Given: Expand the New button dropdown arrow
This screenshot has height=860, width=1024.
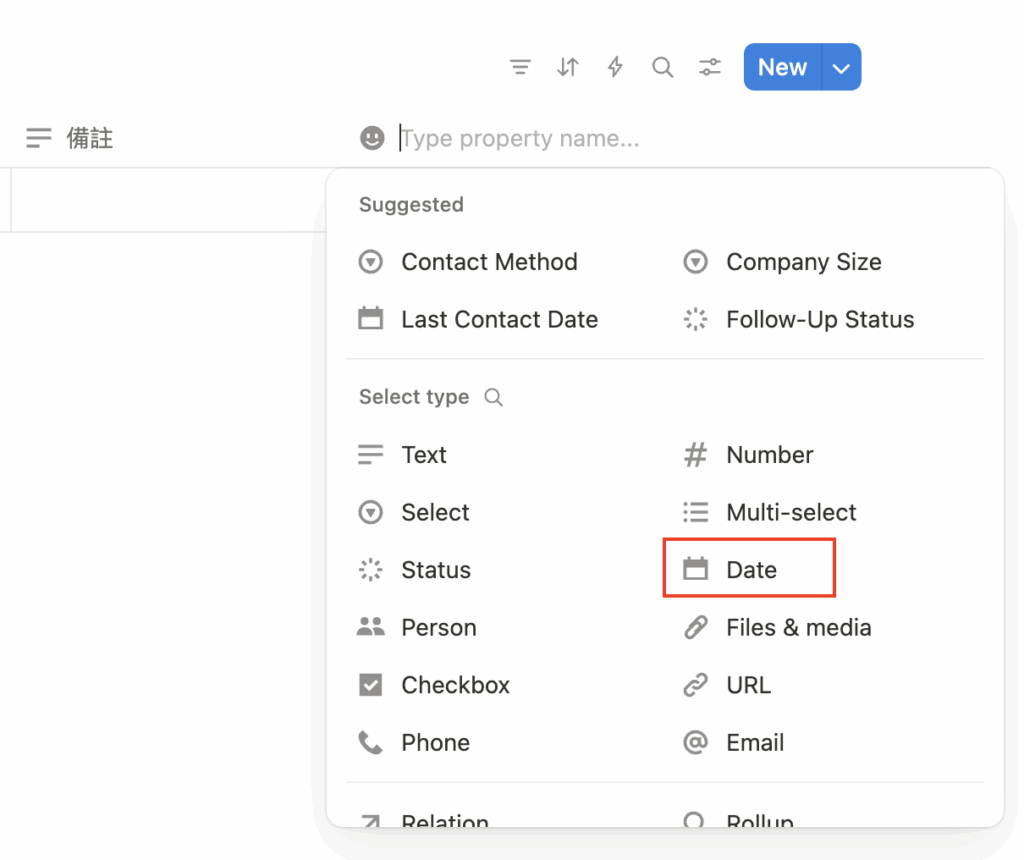Looking at the screenshot, I should click(x=841, y=67).
